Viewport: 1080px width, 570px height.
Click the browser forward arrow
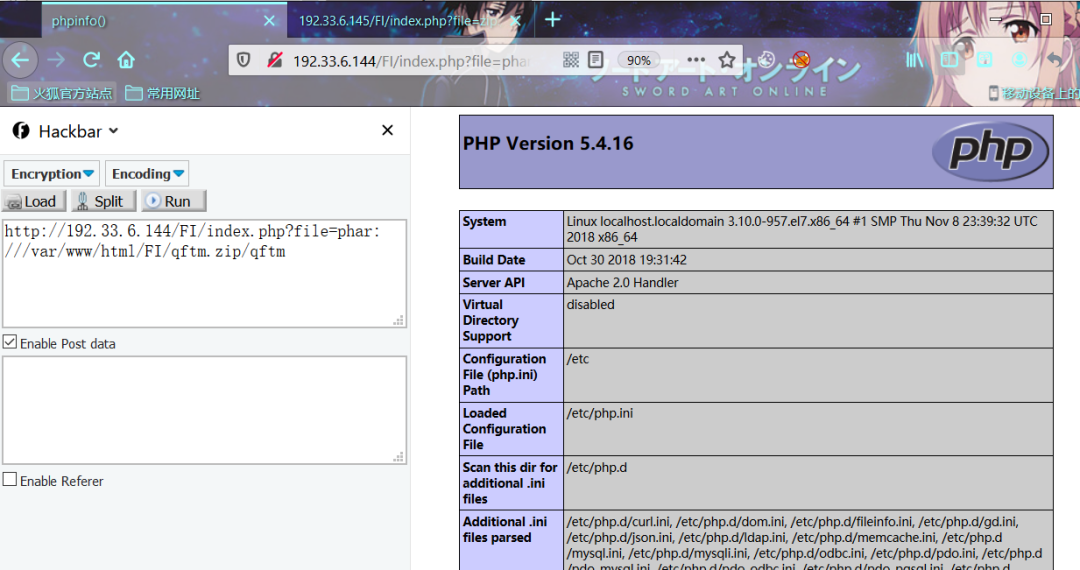pos(56,61)
